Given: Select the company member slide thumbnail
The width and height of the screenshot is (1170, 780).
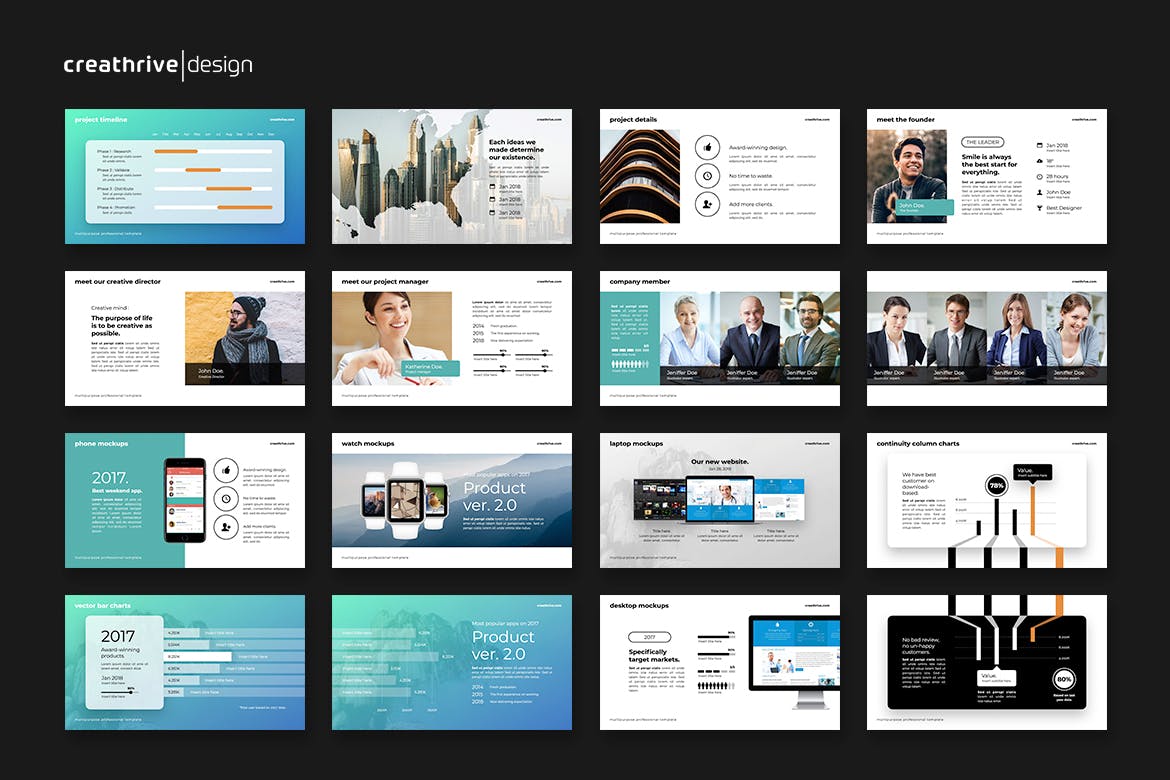Looking at the screenshot, I should pos(719,338).
